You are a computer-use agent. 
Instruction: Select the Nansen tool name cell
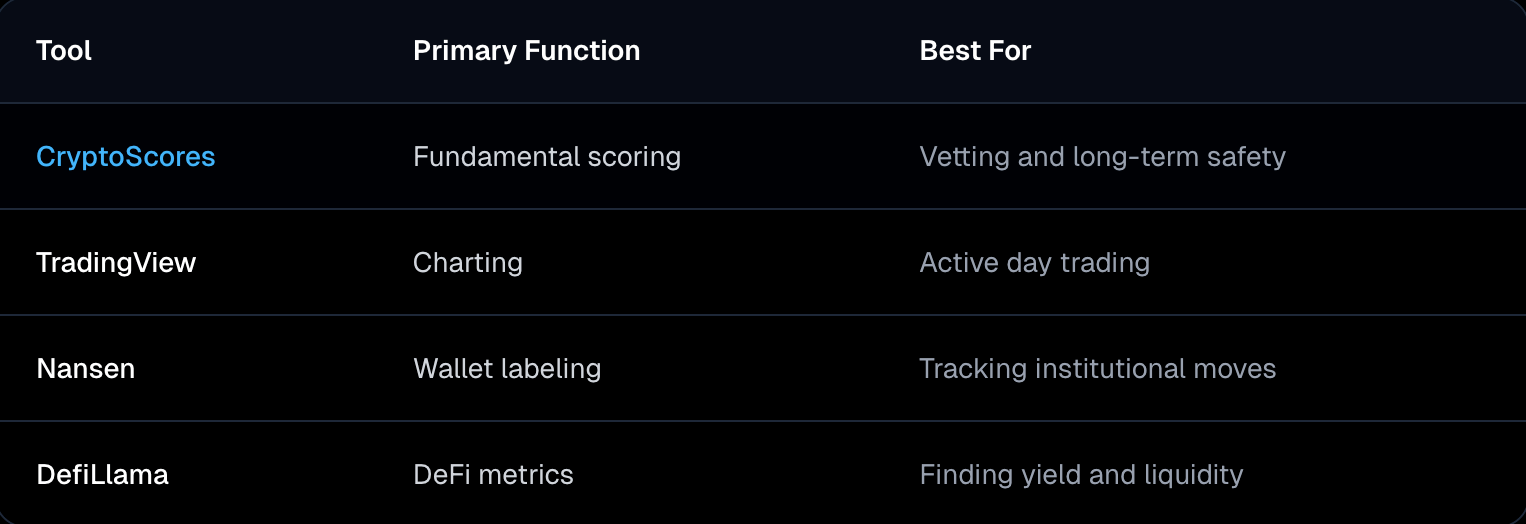coord(85,369)
